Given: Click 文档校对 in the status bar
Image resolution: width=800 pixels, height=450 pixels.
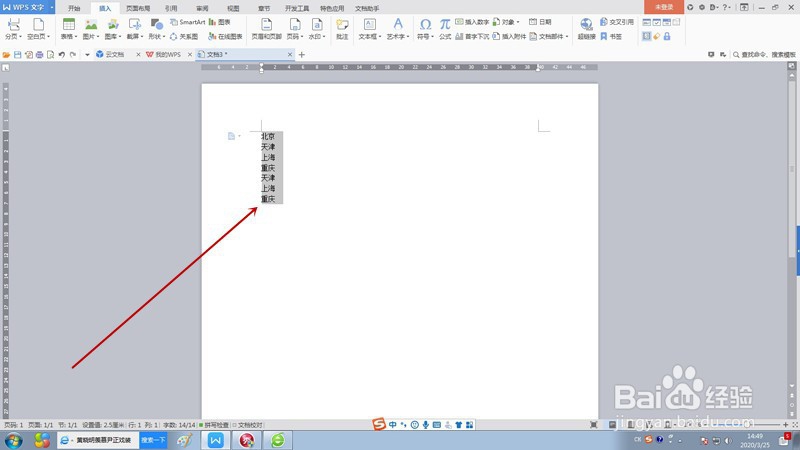Looking at the screenshot, I should [x=247, y=424].
